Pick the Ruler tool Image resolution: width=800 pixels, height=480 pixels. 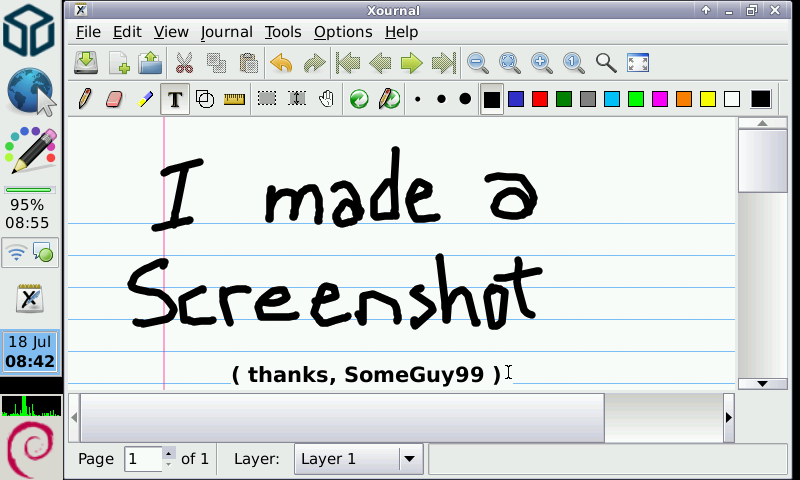coord(235,99)
